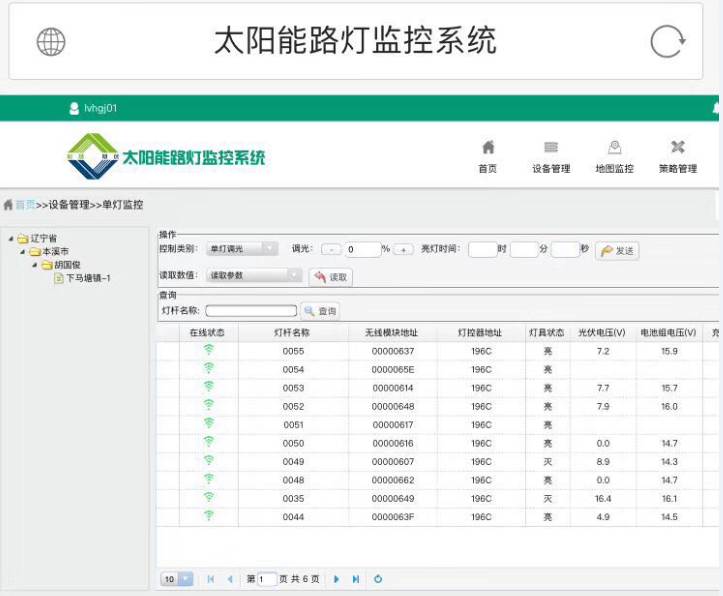Click wifi status icon for pole 0048

pos(209,478)
